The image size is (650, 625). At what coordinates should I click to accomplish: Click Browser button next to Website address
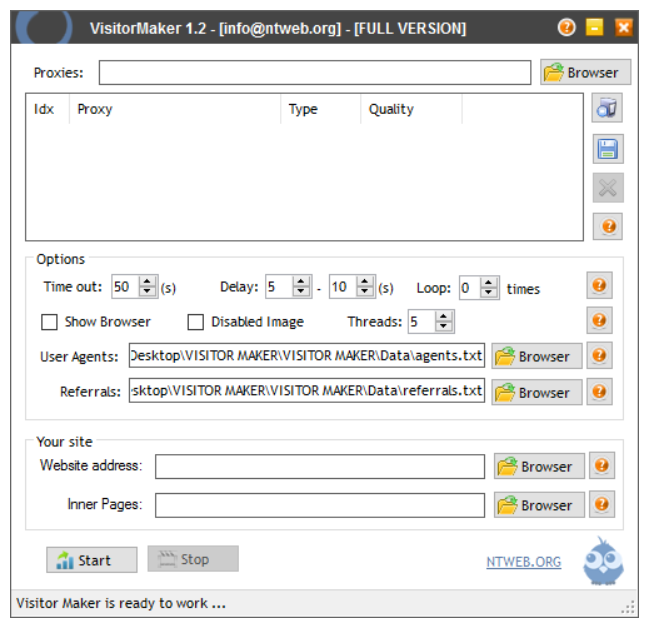[x=539, y=466]
